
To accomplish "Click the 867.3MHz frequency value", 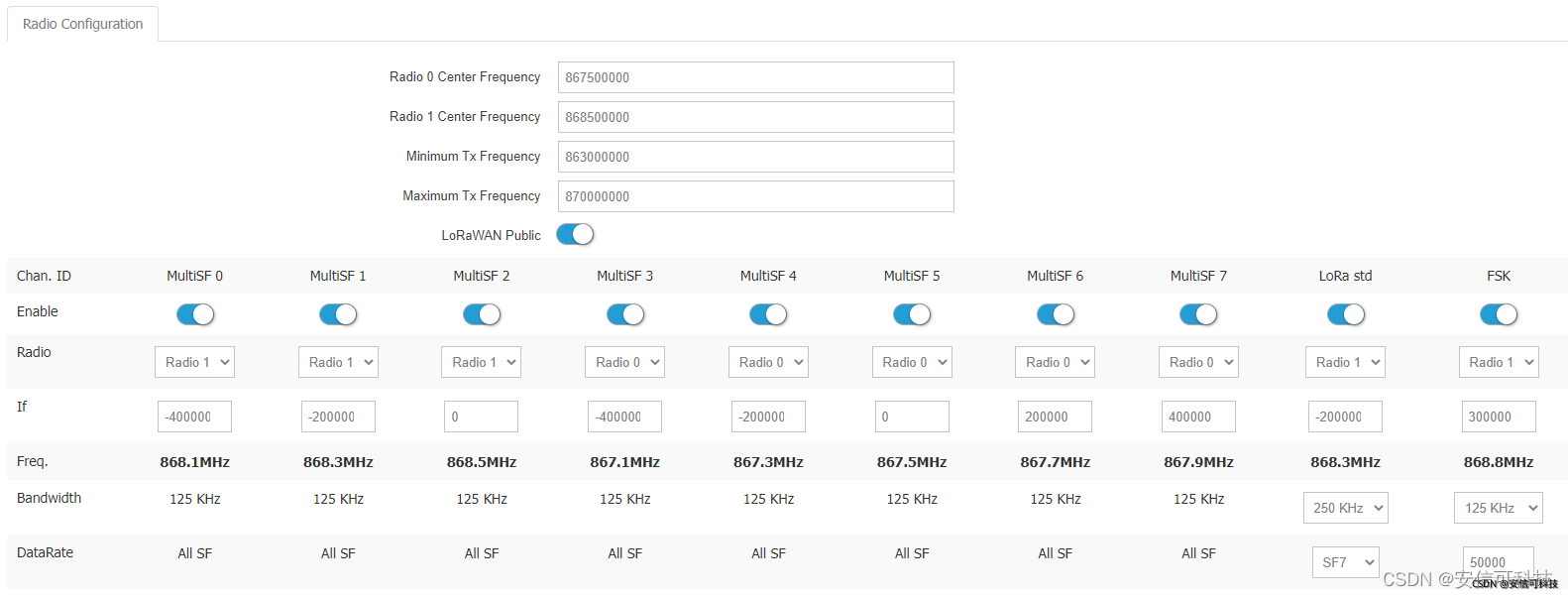I will (x=768, y=462).
